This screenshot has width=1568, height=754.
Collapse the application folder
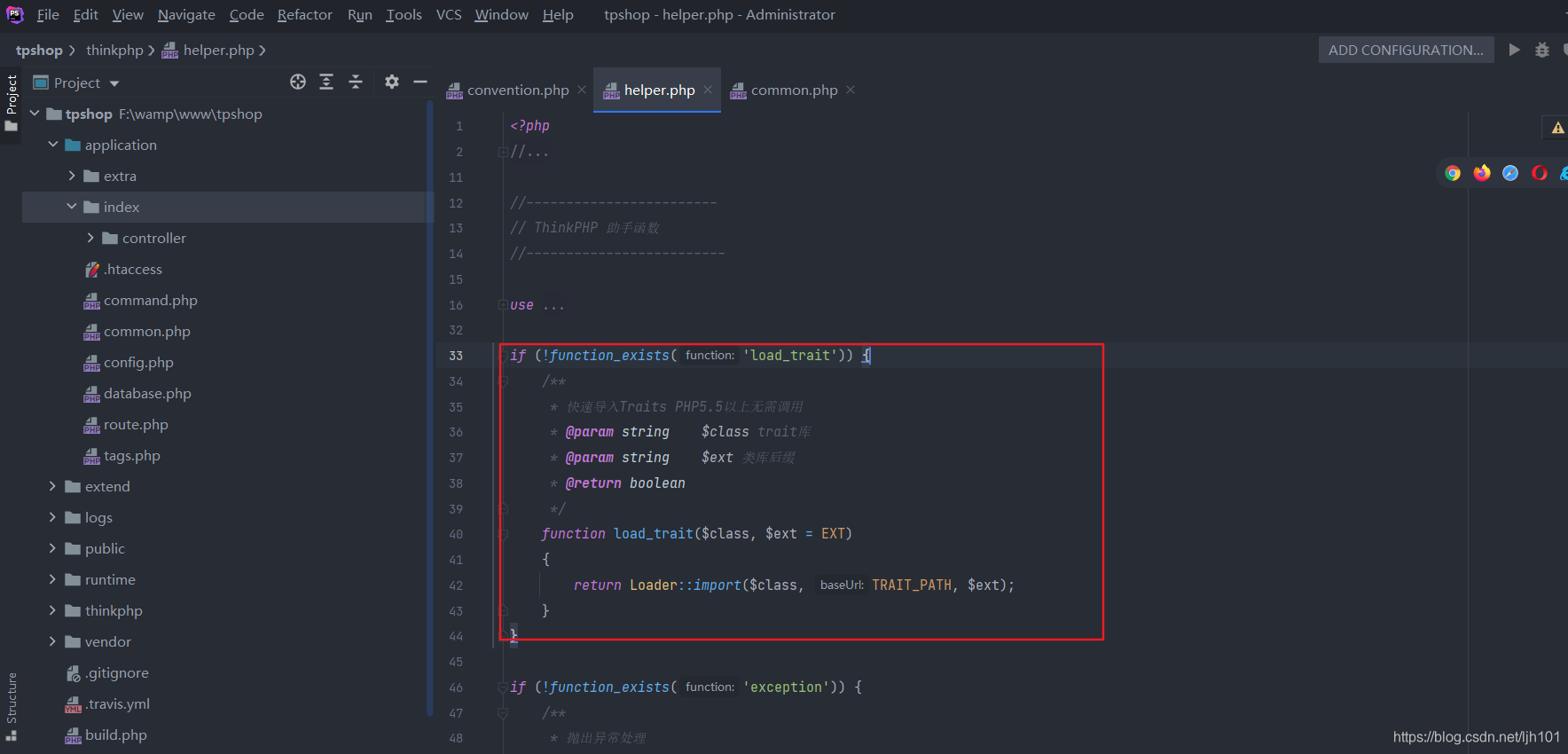point(53,145)
